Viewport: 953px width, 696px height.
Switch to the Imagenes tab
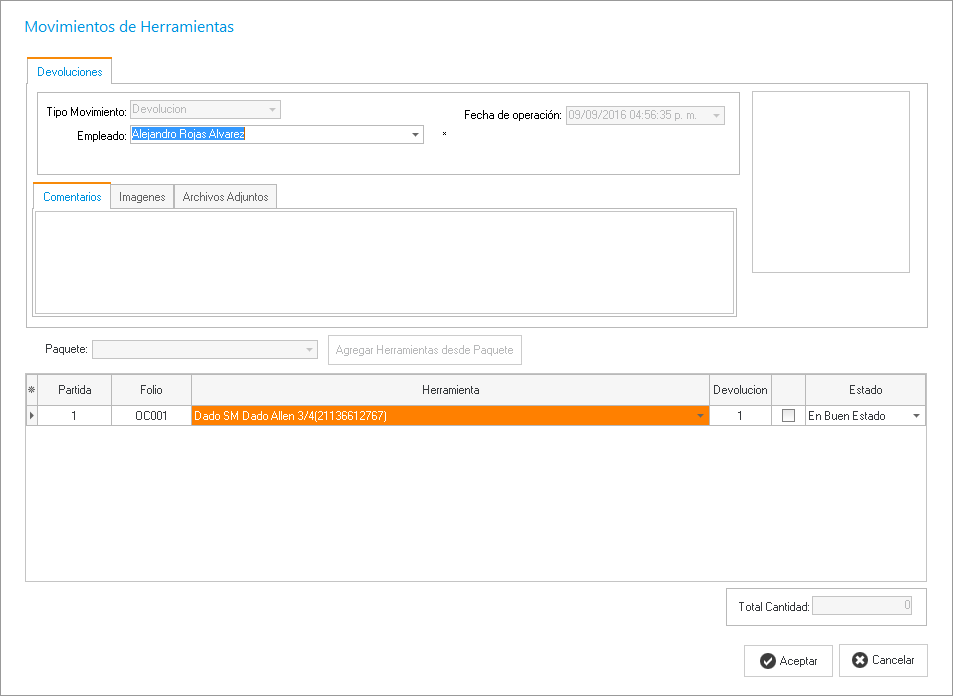(142, 197)
